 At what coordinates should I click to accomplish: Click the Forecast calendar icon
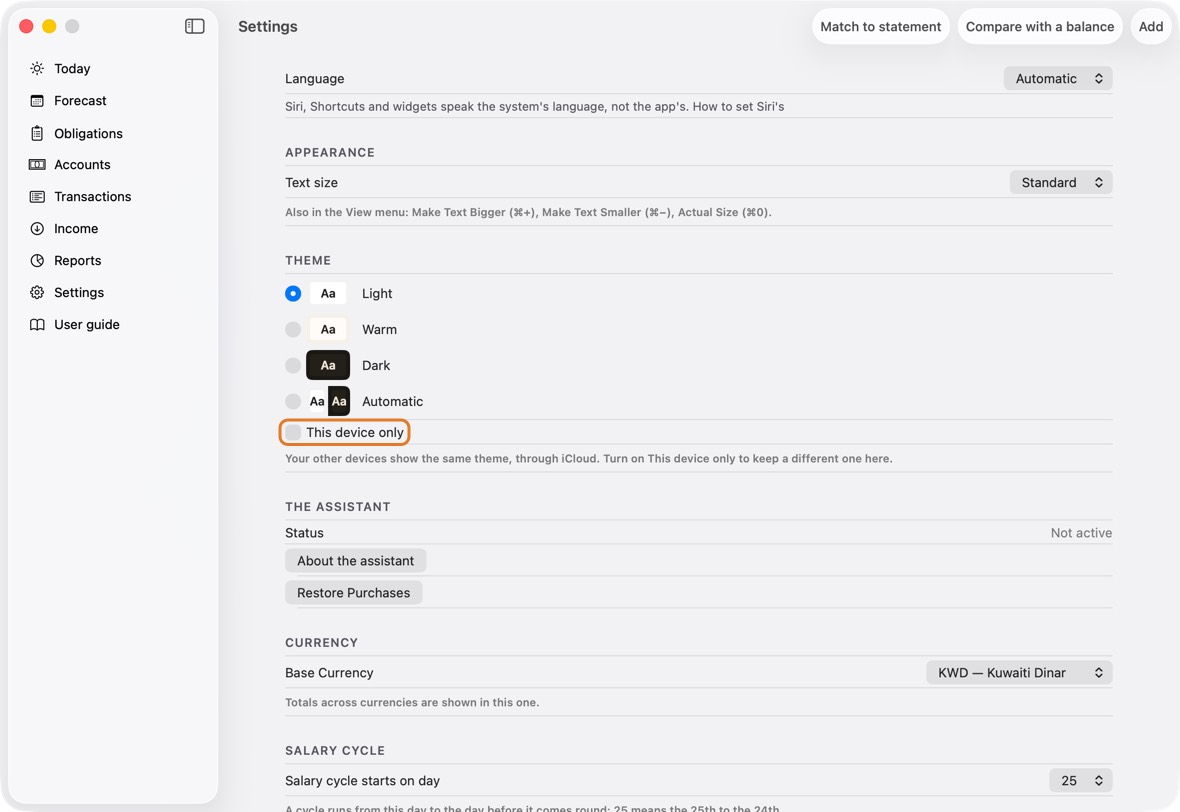(37, 101)
